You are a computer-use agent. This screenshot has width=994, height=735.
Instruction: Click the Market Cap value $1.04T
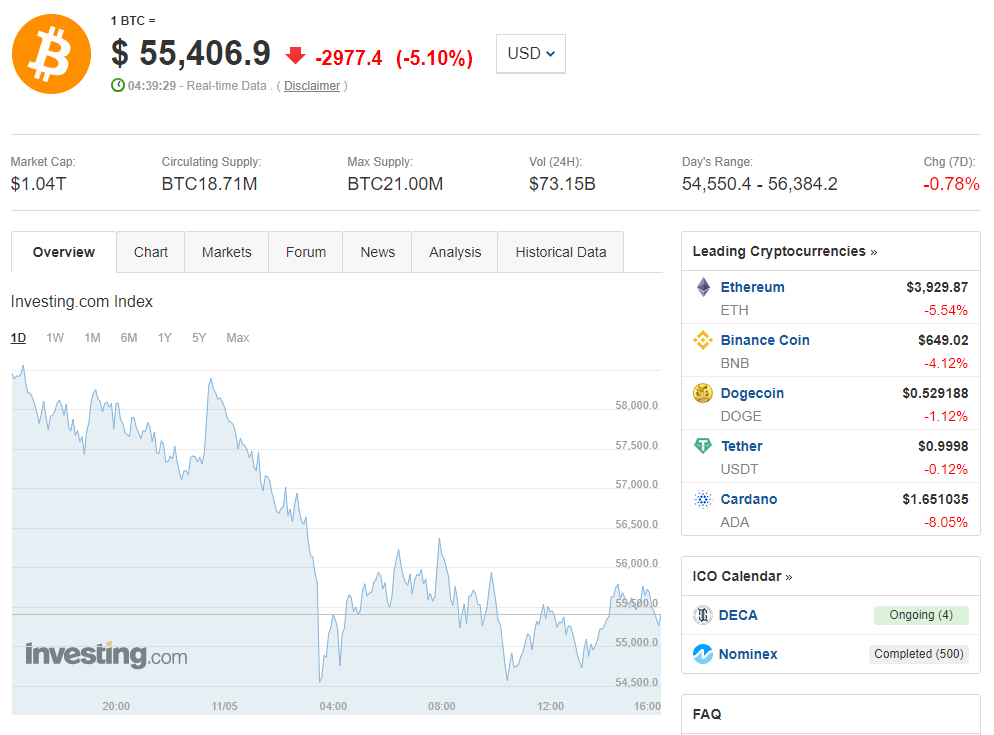(x=38, y=184)
